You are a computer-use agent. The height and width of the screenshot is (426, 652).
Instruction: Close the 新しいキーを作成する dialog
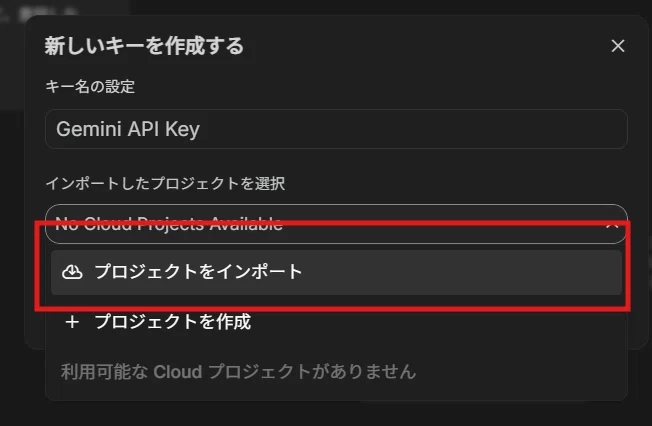click(x=618, y=46)
